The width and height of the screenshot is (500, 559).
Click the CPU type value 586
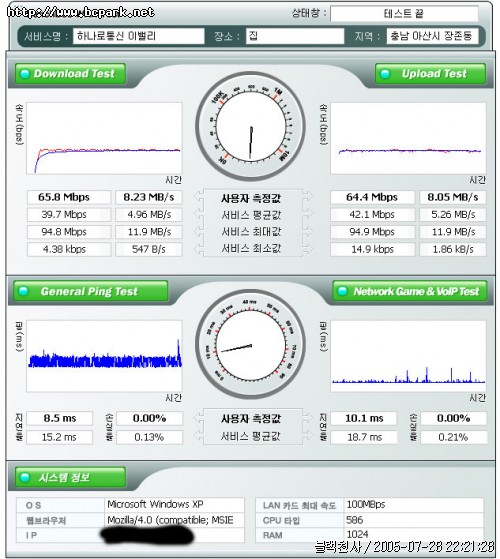(x=355, y=520)
